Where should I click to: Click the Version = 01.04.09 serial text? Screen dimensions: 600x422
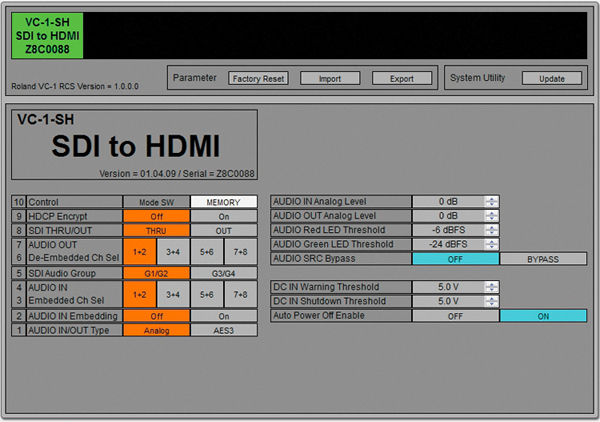[x=177, y=174]
